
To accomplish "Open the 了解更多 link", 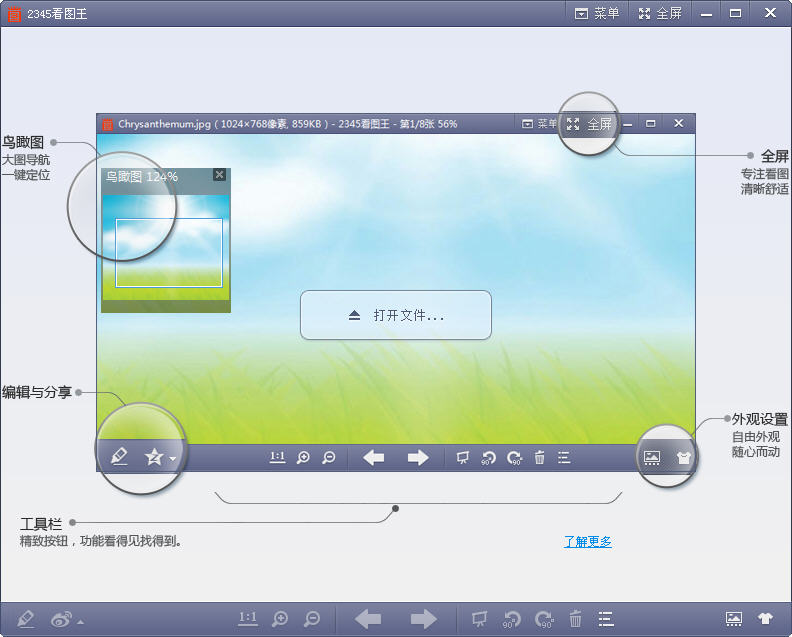I will [587, 542].
